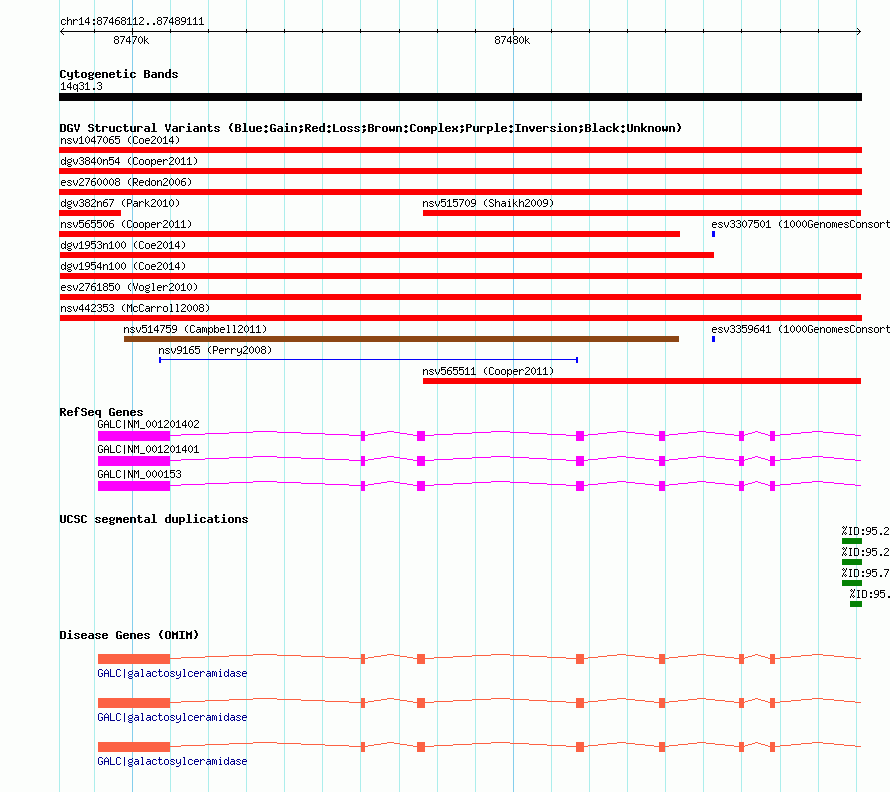Click the esv3307501 small blue gain marker
The height and width of the screenshot is (792, 890).
[x=713, y=234]
